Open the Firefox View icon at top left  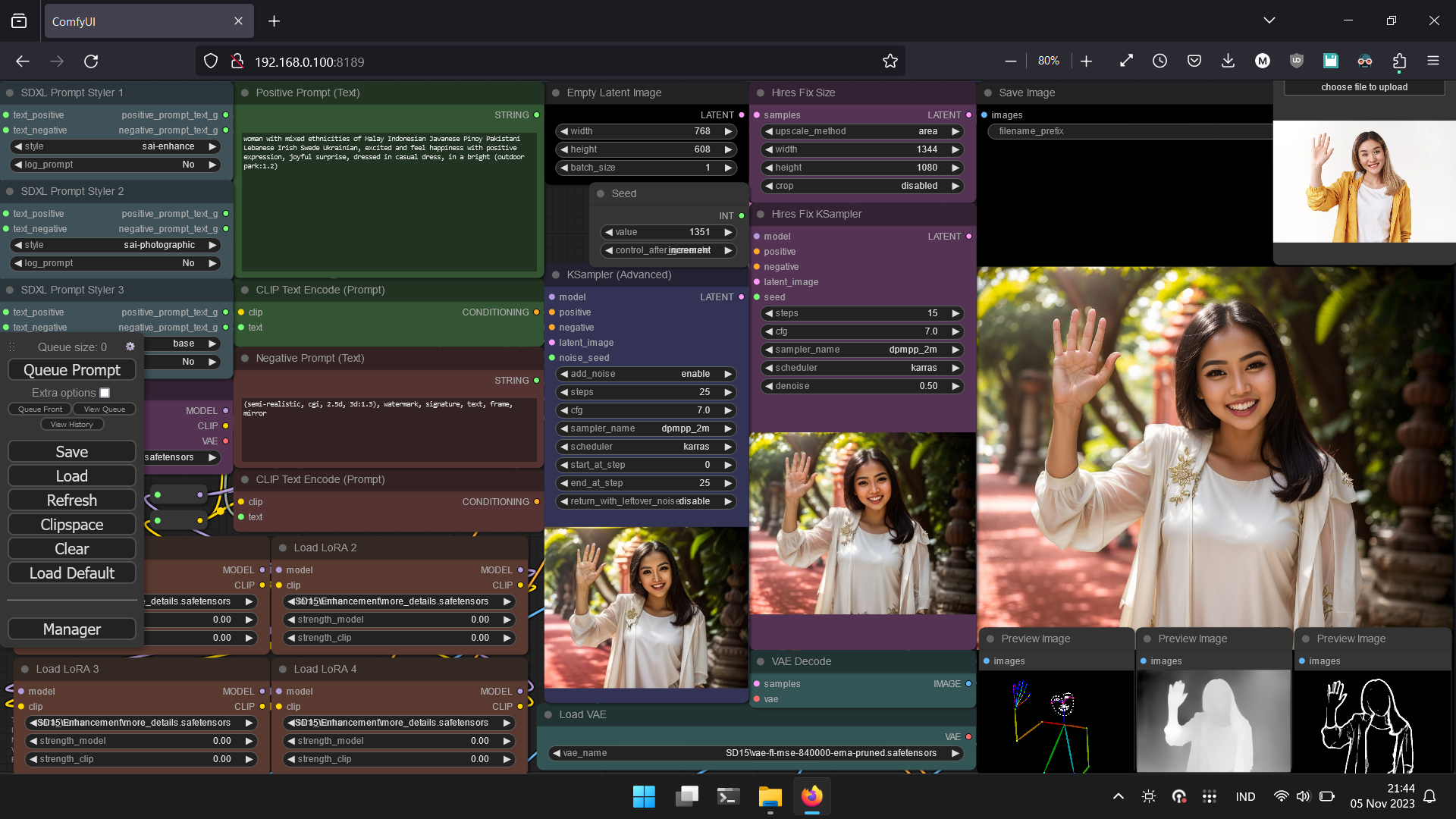click(19, 21)
